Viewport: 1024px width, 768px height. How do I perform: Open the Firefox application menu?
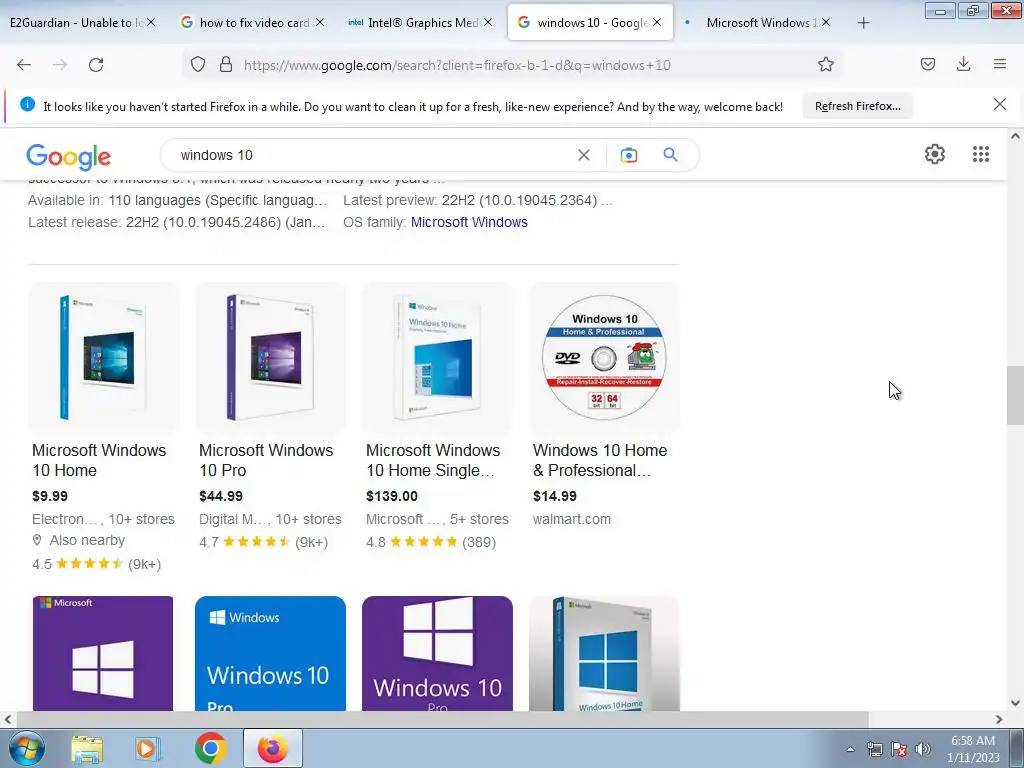(1000, 64)
